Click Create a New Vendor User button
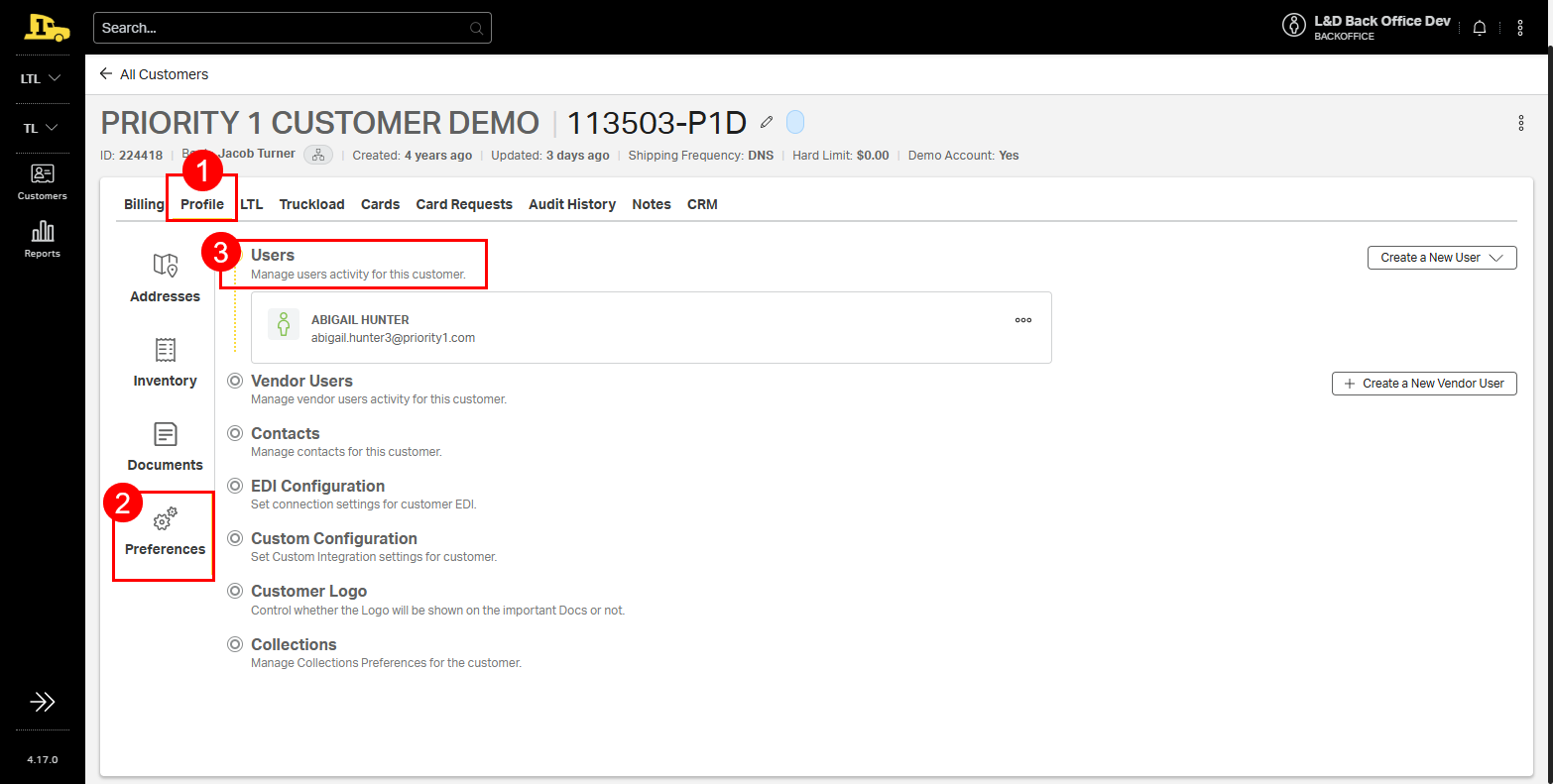The height and width of the screenshot is (784, 1553). (1424, 384)
